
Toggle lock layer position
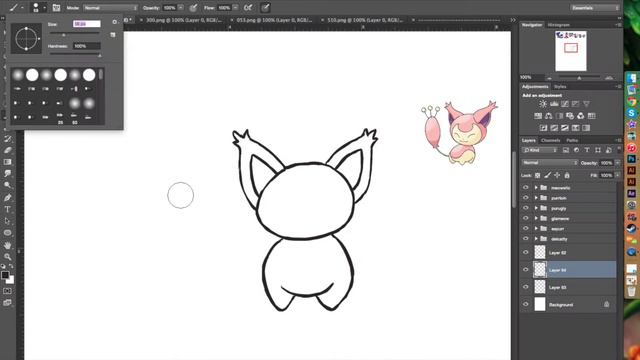pos(557,176)
